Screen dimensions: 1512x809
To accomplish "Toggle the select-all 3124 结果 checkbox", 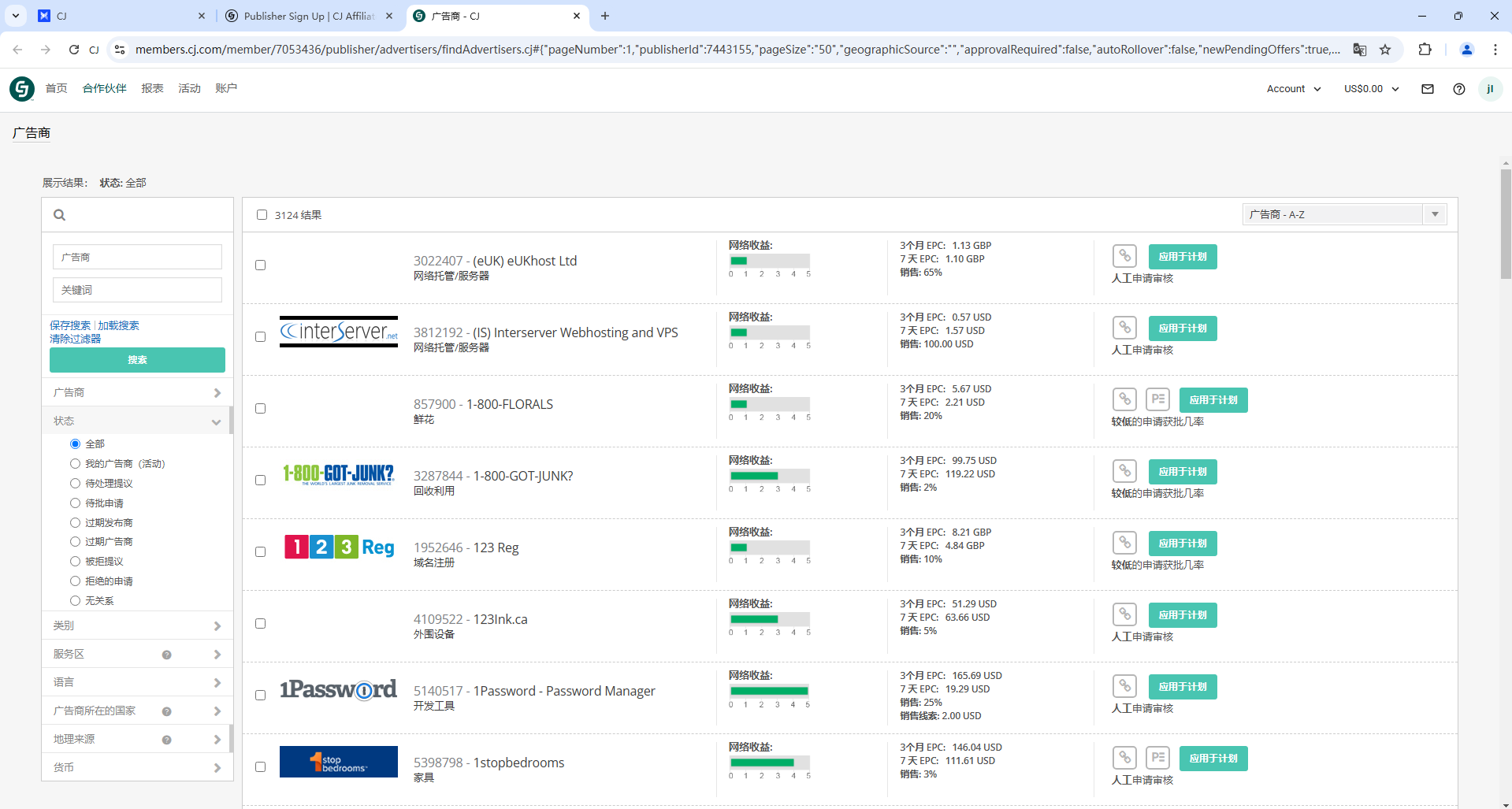I will pos(262,215).
